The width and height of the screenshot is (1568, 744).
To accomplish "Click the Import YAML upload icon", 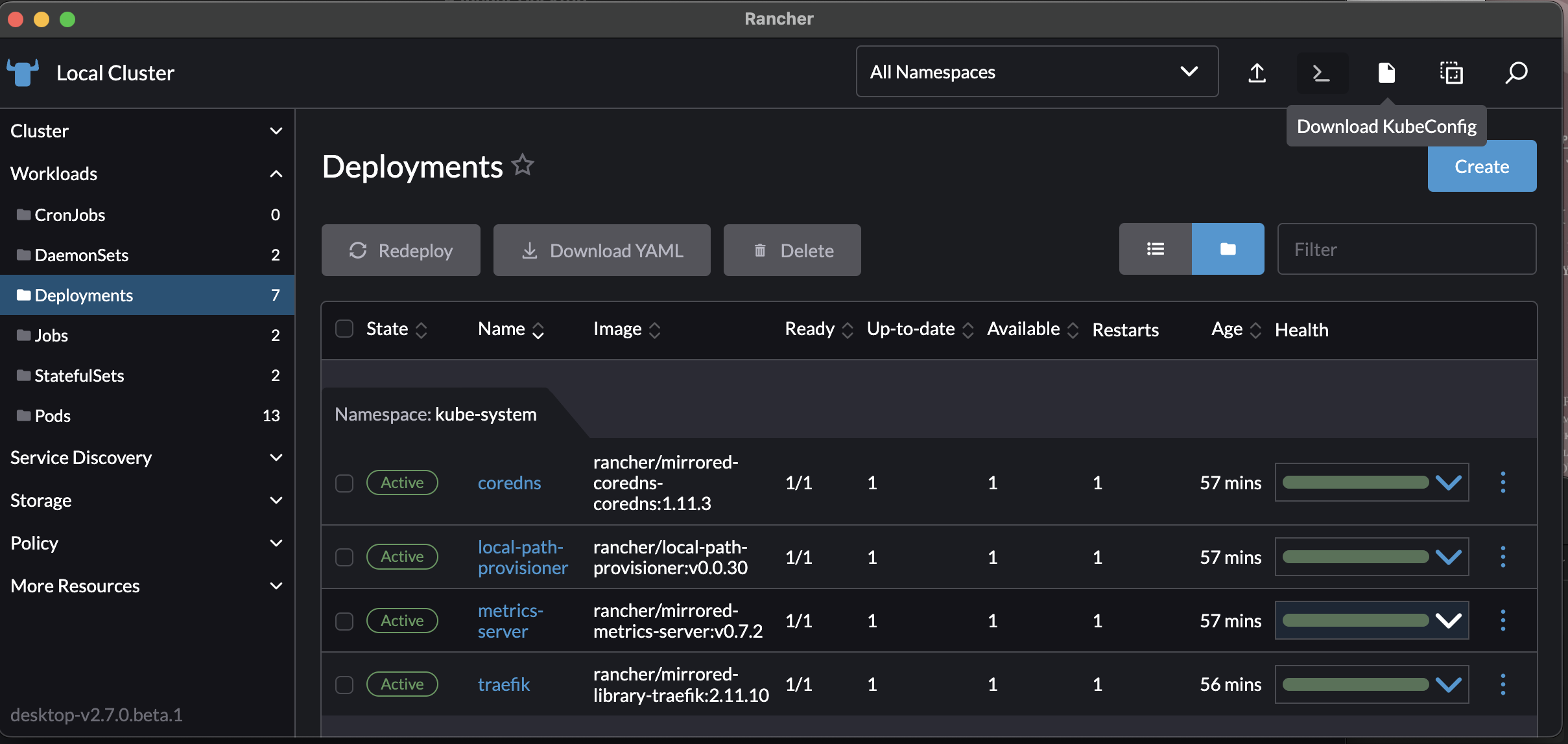I will [1257, 73].
